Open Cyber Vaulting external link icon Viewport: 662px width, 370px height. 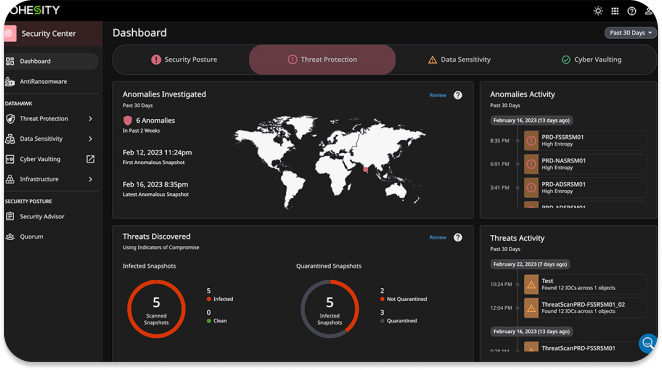[x=90, y=159]
